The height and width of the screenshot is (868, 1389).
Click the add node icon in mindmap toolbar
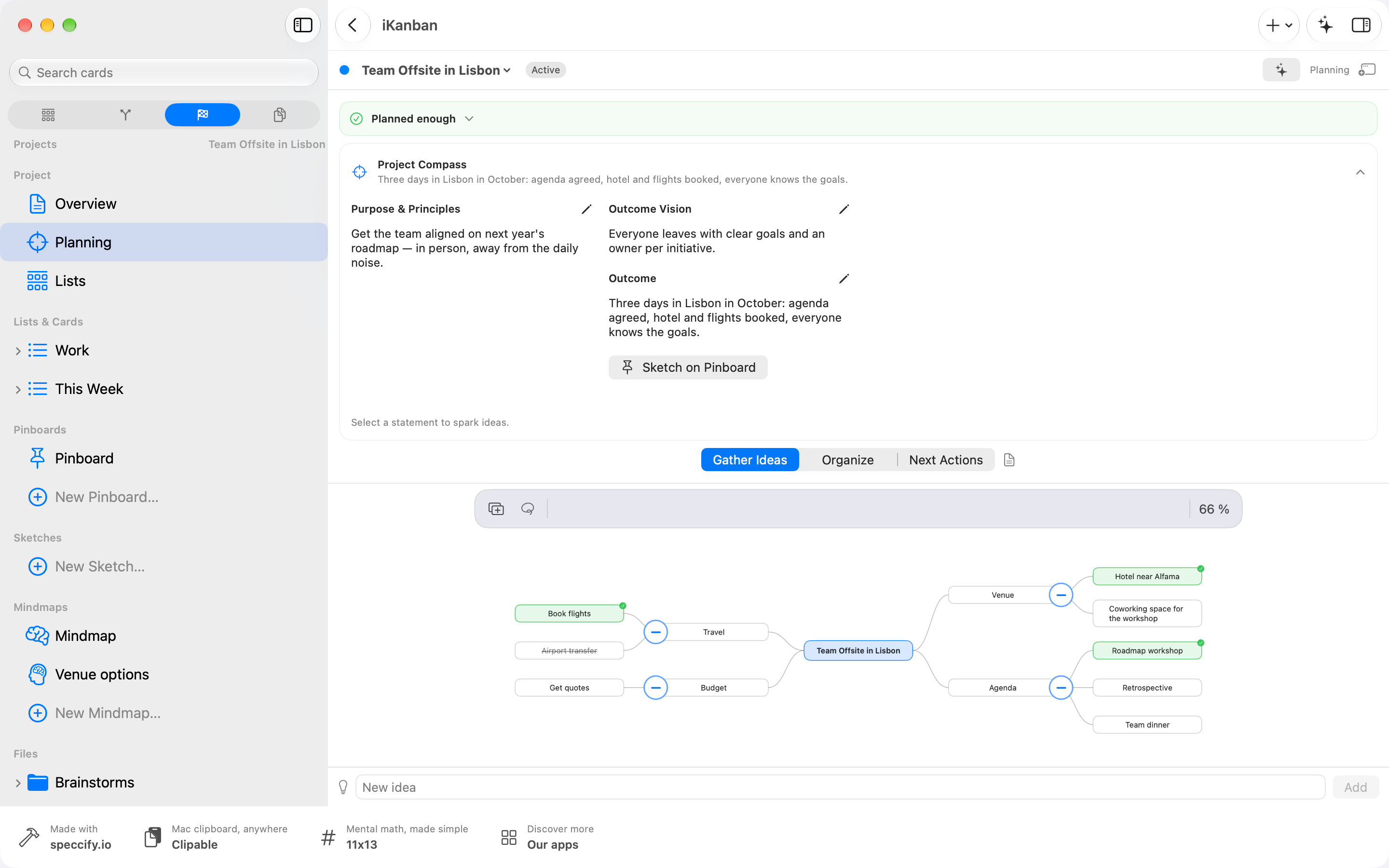pos(496,509)
